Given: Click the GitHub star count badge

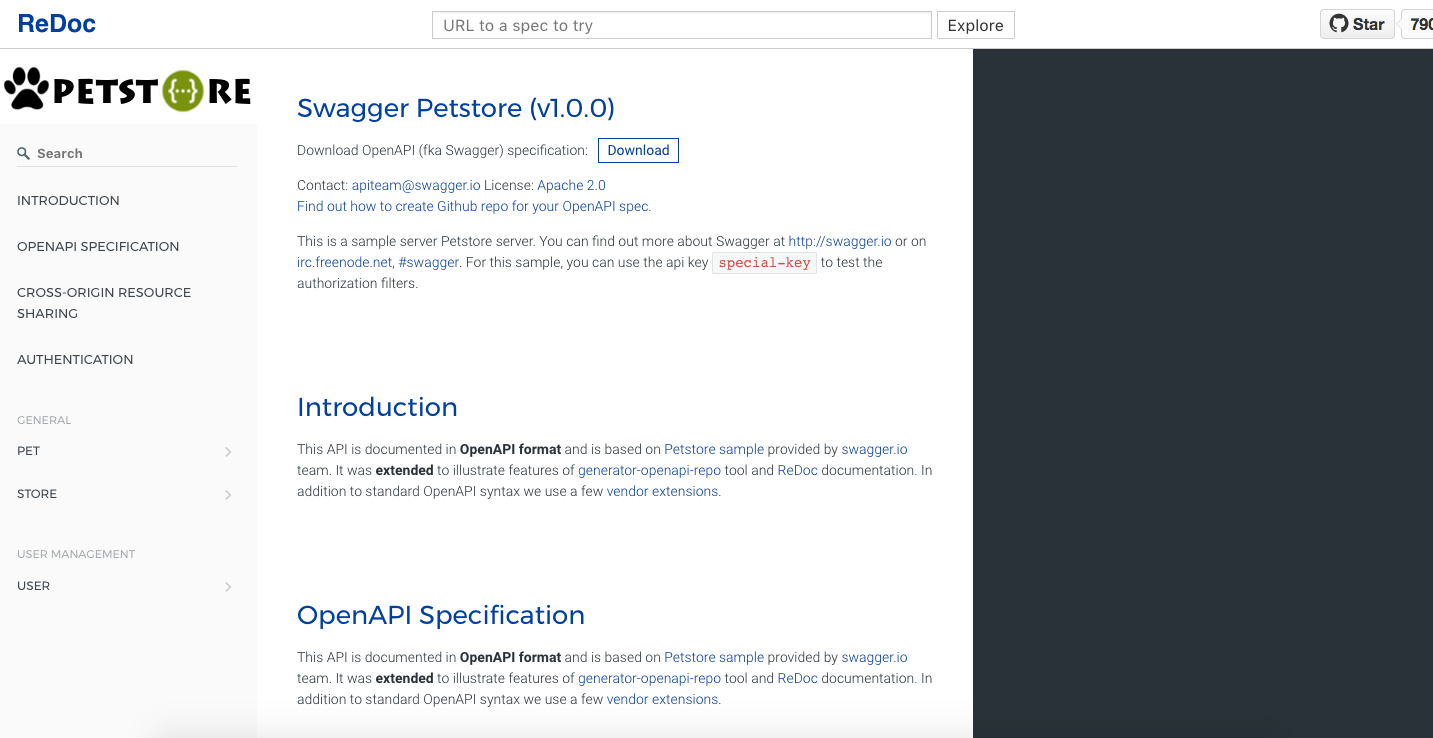Looking at the screenshot, I should coord(1422,23).
